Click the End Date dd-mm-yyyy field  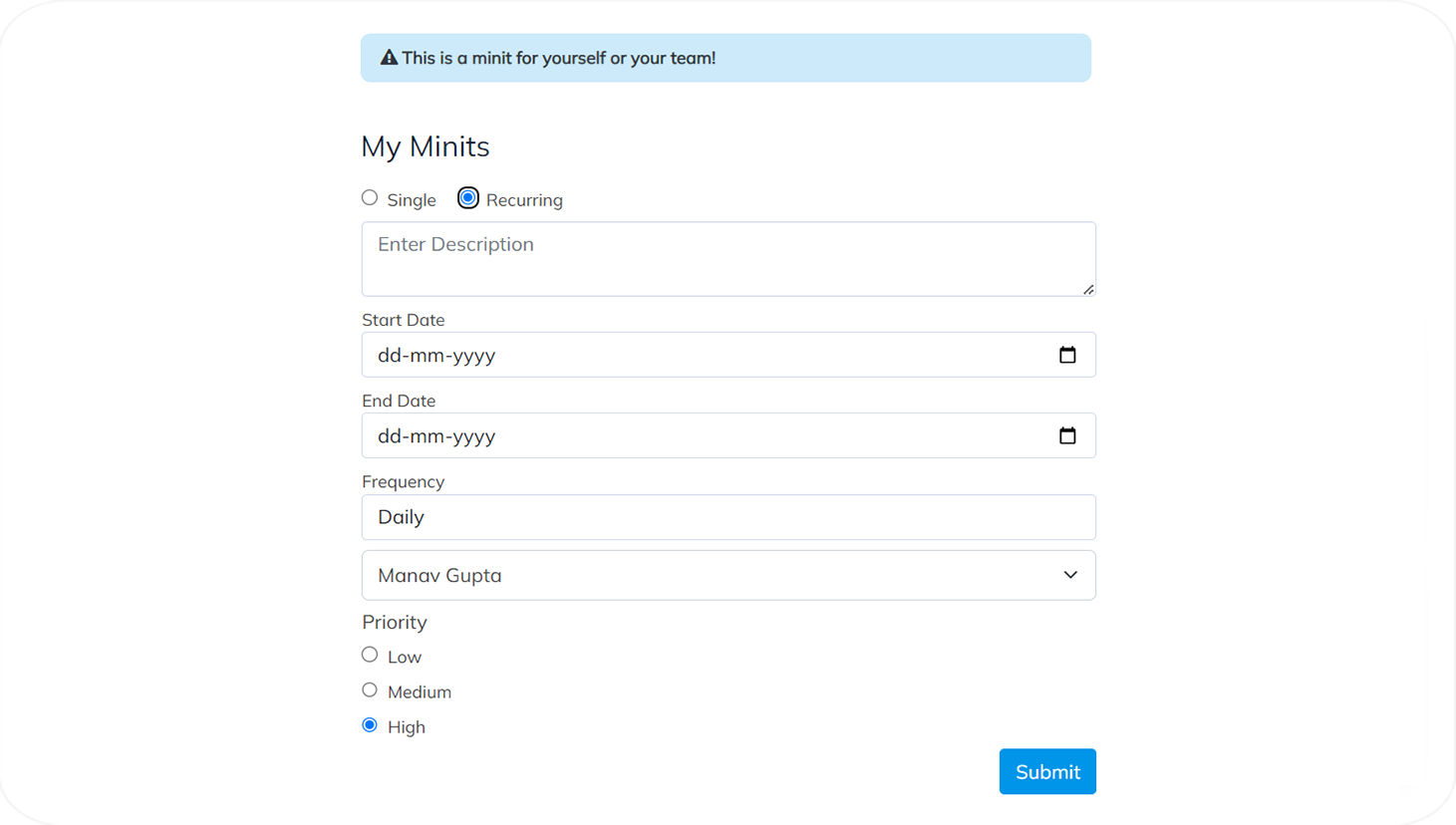pyautogui.click(x=698, y=435)
